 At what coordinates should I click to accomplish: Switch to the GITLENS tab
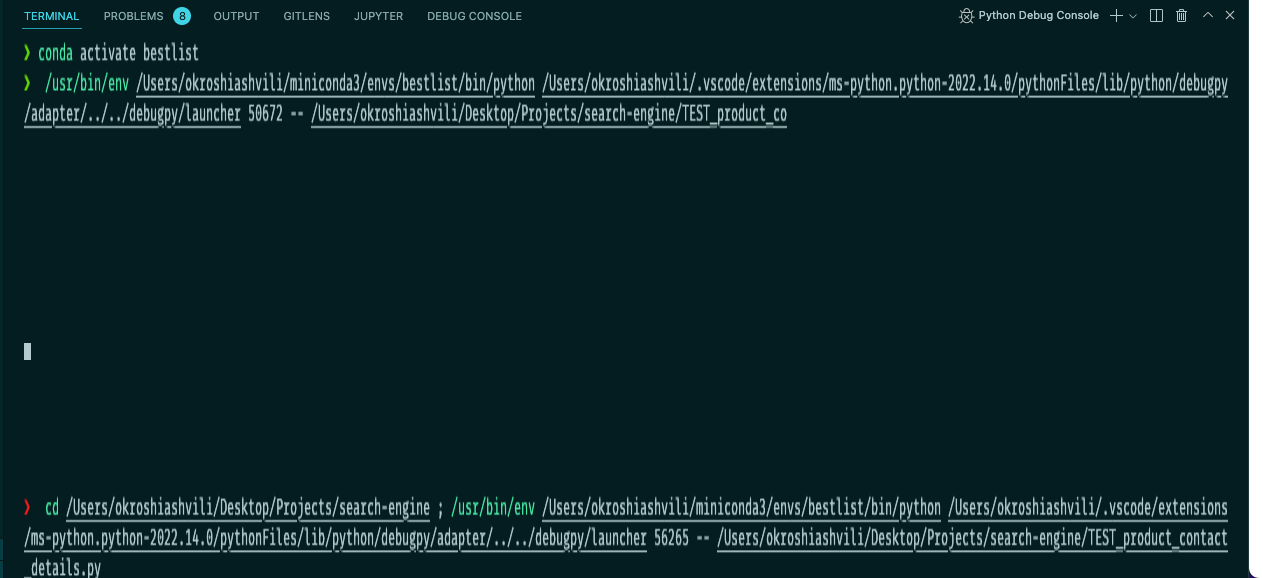306,16
